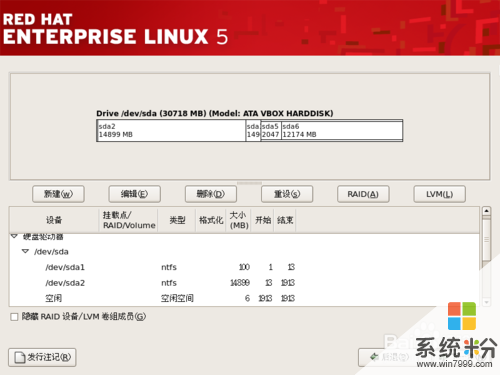Click the narrow sda 149 partition block
Viewport: 500px width, 375px height.
(x=253, y=131)
